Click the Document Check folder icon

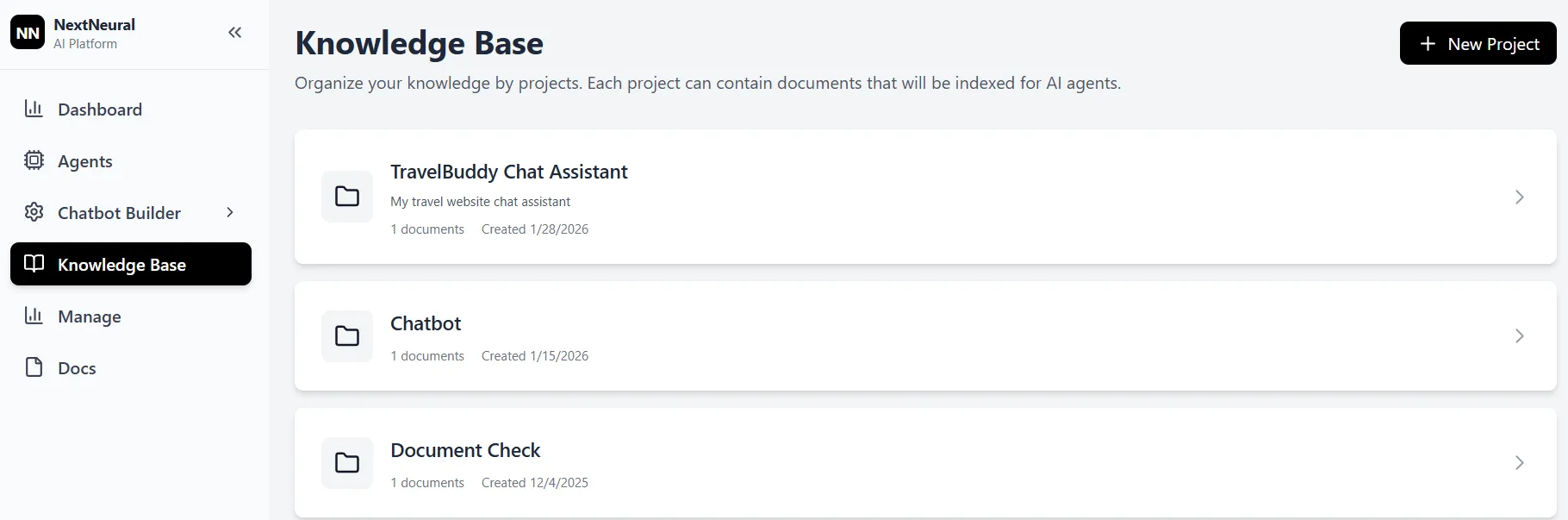click(x=347, y=463)
